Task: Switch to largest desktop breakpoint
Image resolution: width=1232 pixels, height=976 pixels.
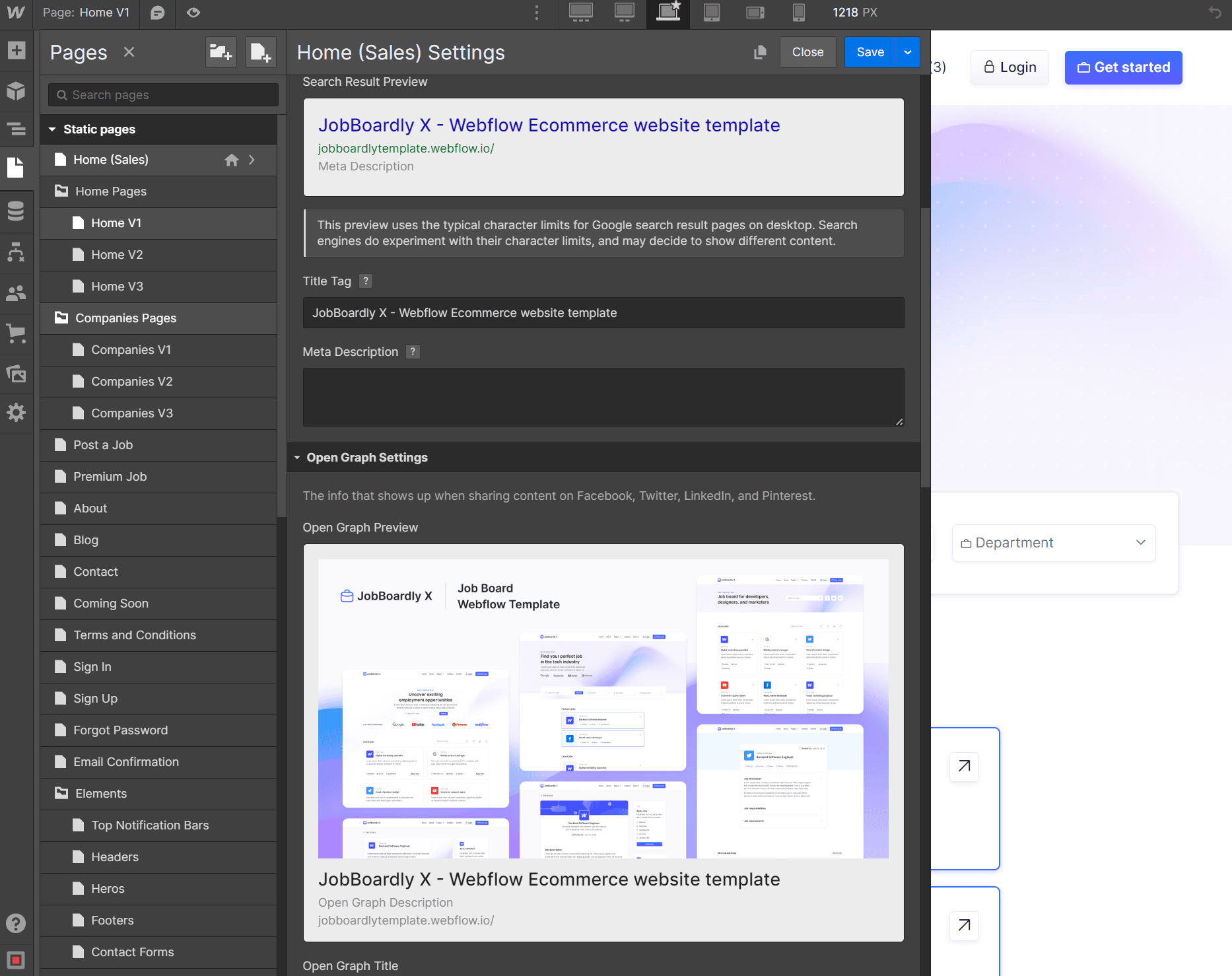Action: click(x=580, y=13)
